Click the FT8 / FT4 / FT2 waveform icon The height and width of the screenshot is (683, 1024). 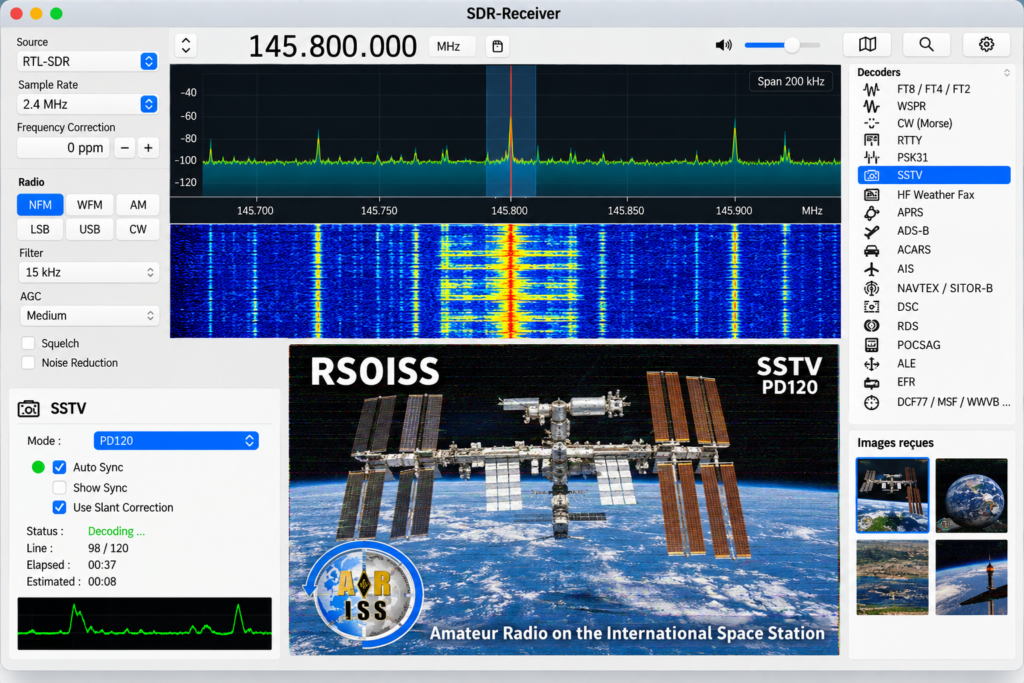(x=871, y=89)
